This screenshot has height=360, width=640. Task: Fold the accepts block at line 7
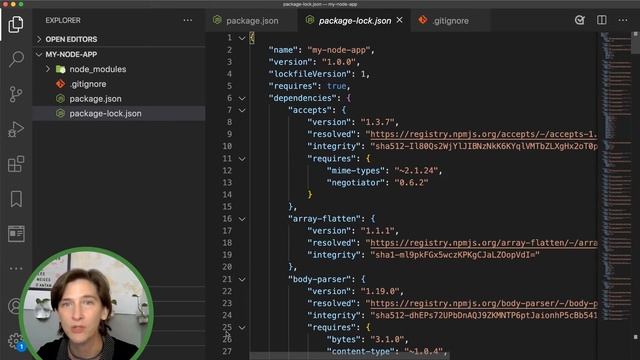click(x=242, y=110)
